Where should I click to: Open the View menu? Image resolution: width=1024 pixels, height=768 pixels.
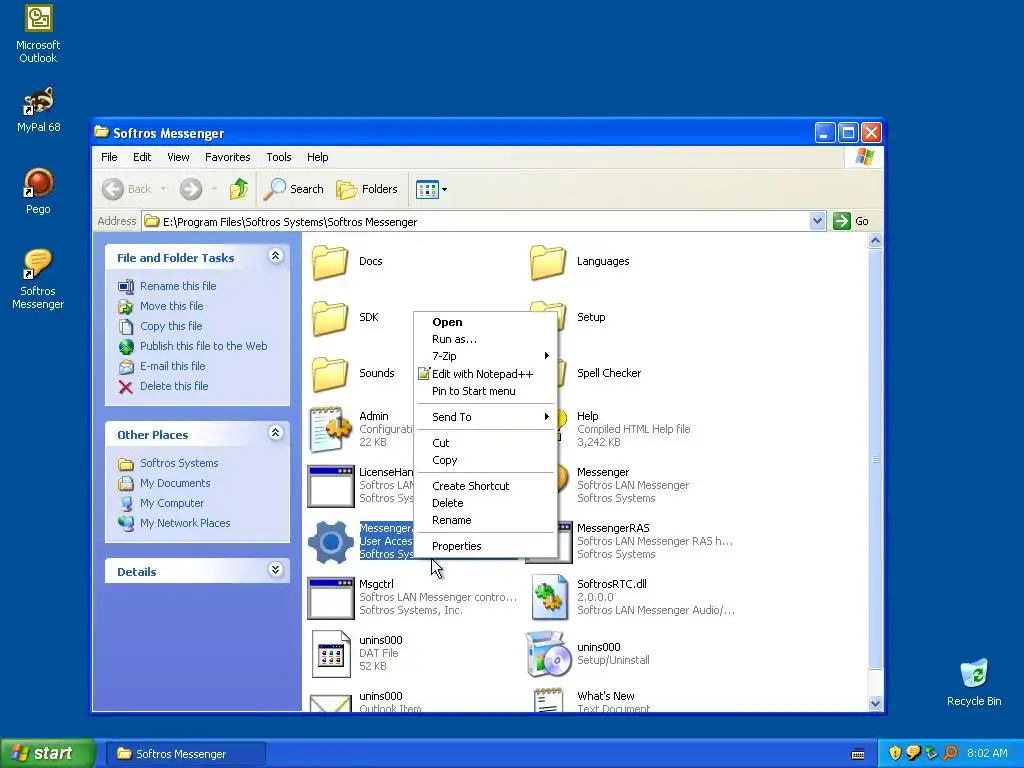(178, 157)
